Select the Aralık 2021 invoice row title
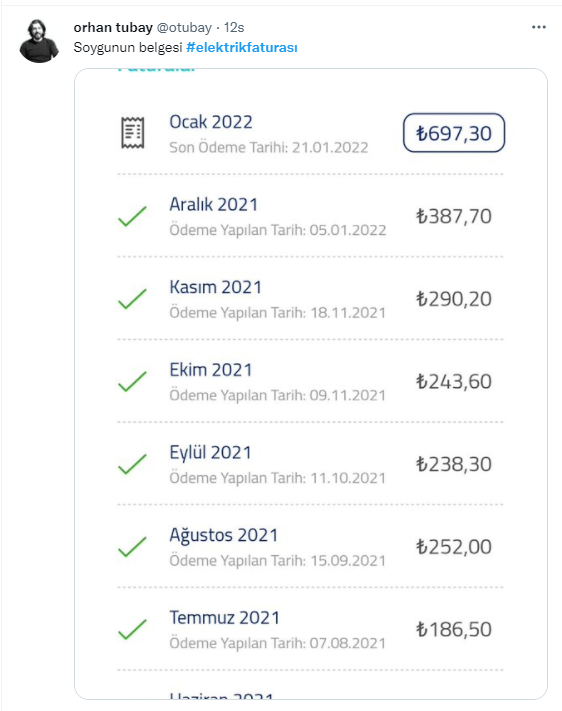Screen dimensions: 562x711 214,205
